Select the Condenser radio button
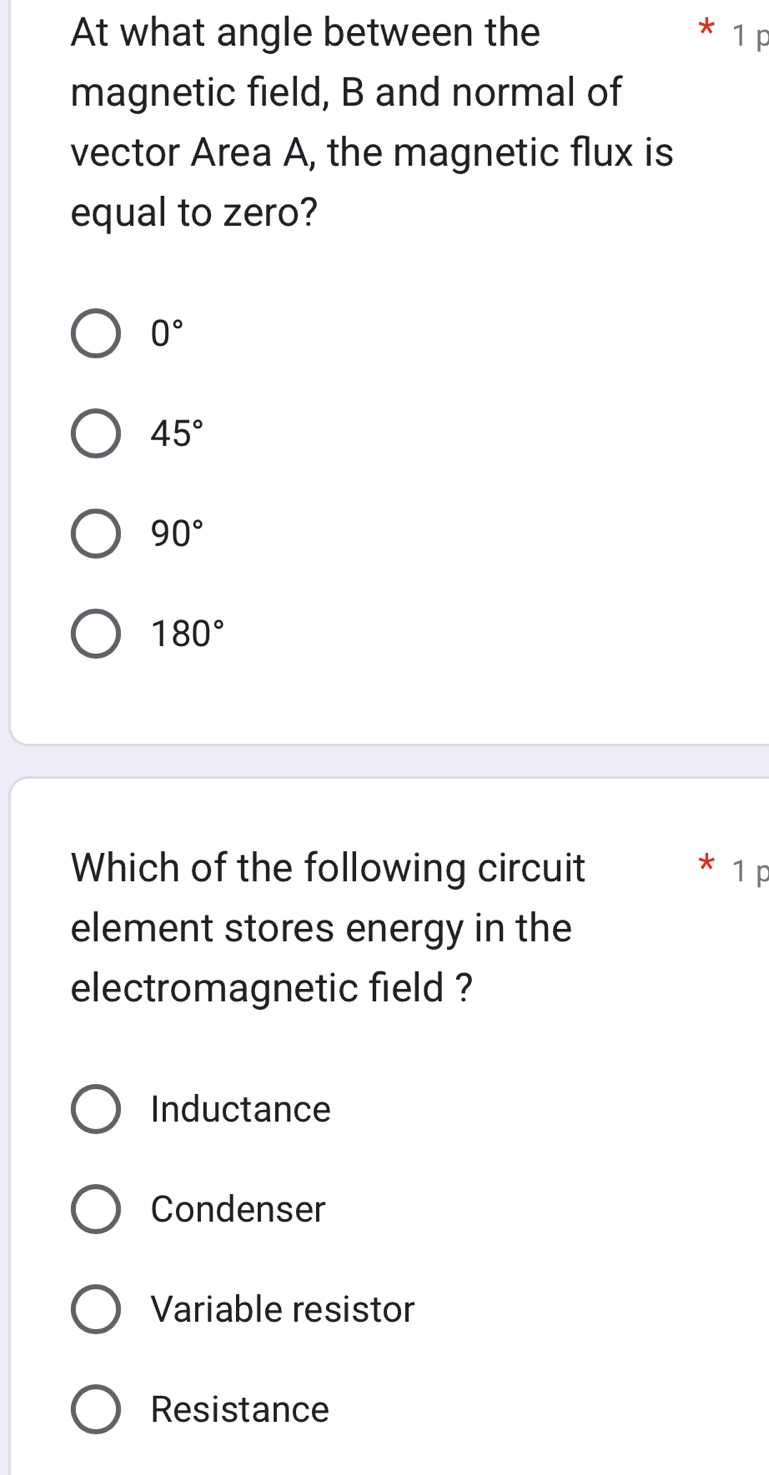This screenshot has height=1475, width=769. point(96,1208)
